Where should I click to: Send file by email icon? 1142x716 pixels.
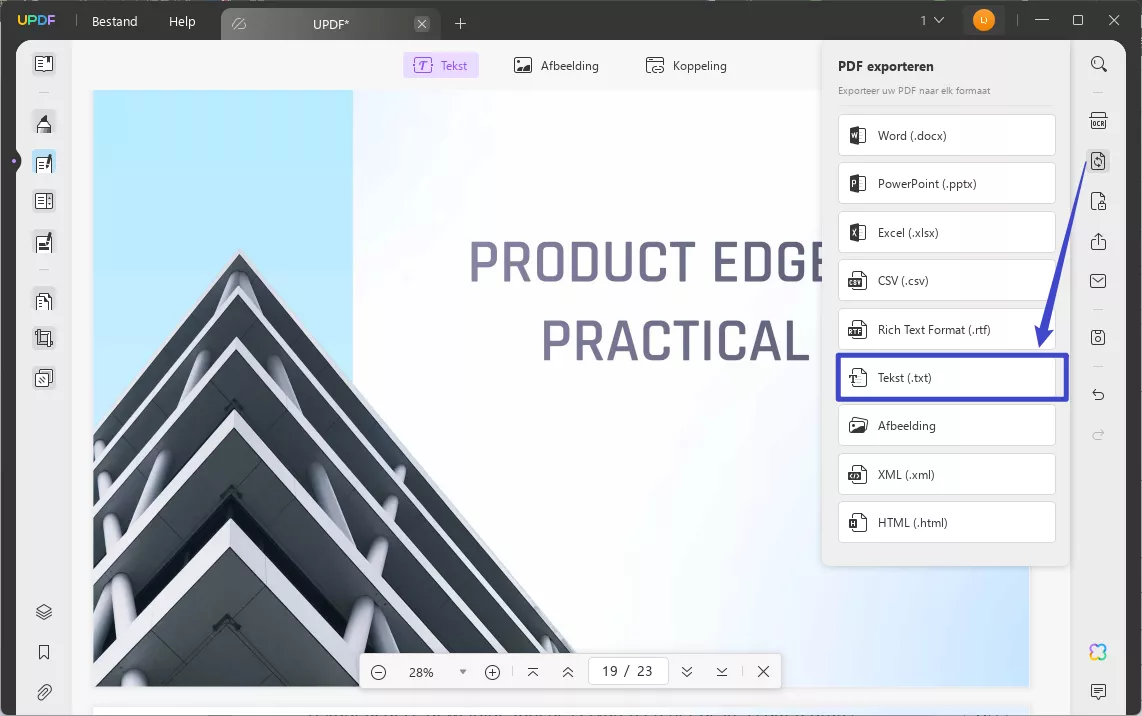pyautogui.click(x=1098, y=281)
